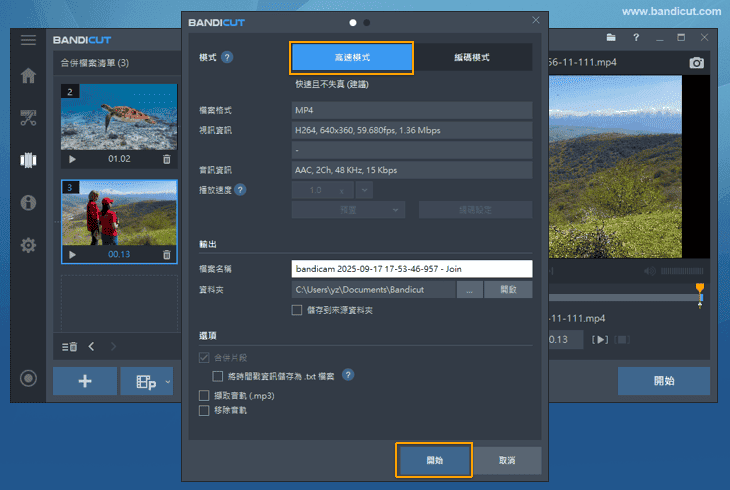This screenshot has width=730, height=490.
Task: Open the mode help question mark
Action: pos(227,57)
